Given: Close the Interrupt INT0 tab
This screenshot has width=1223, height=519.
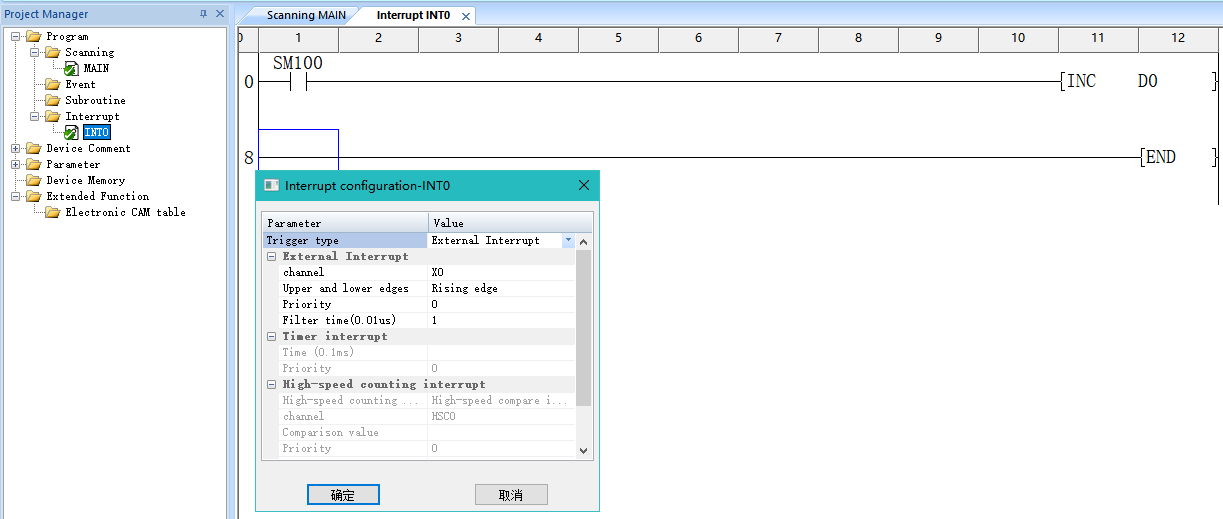Looking at the screenshot, I should pos(466,17).
